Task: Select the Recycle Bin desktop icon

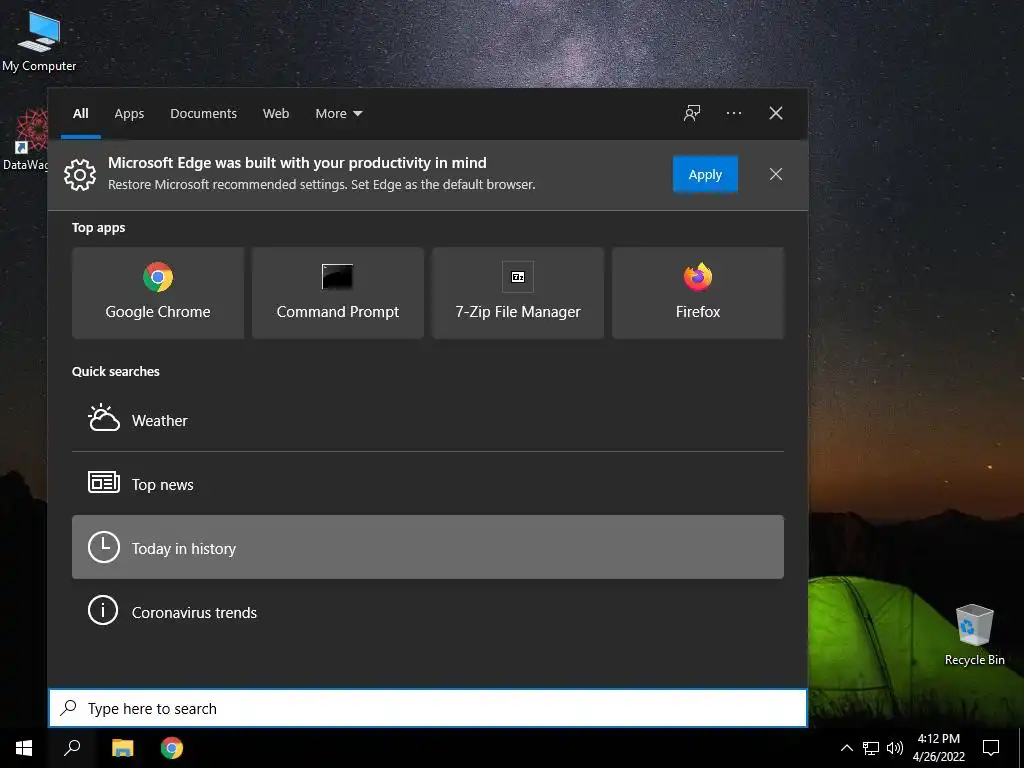Action: (974, 634)
